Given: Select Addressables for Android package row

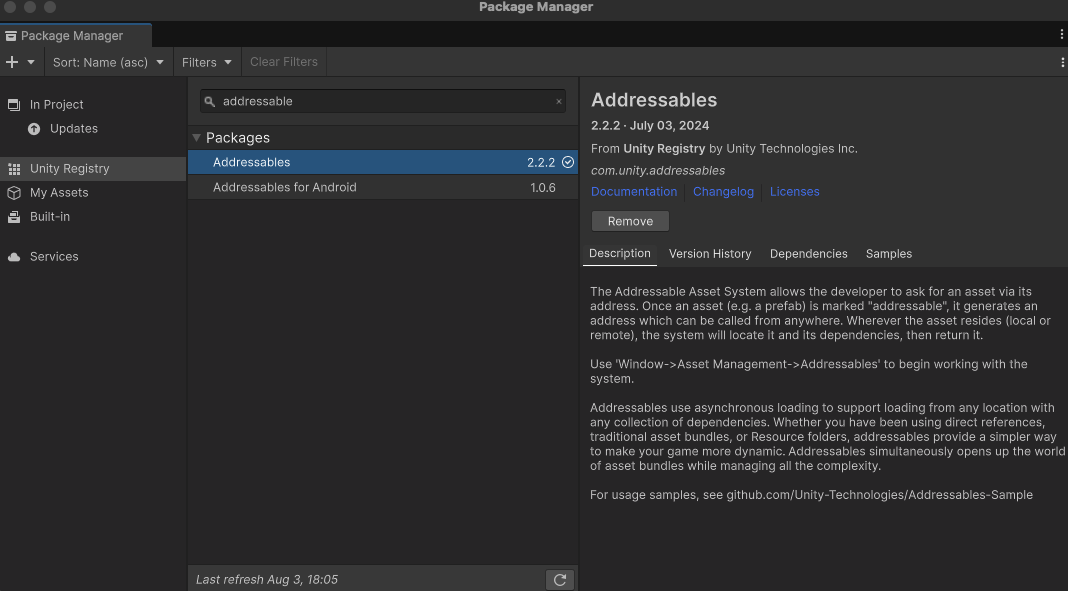Looking at the screenshot, I should [383, 187].
